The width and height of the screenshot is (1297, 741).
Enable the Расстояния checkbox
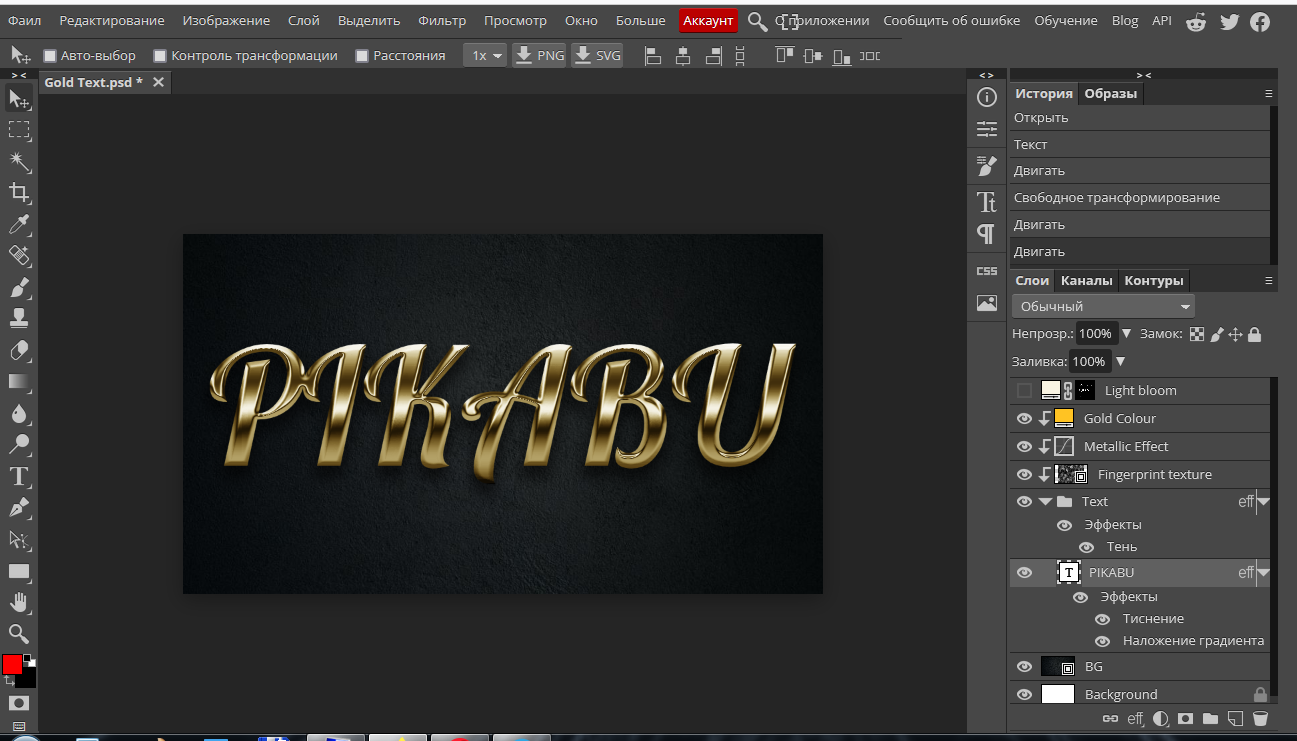tap(362, 56)
